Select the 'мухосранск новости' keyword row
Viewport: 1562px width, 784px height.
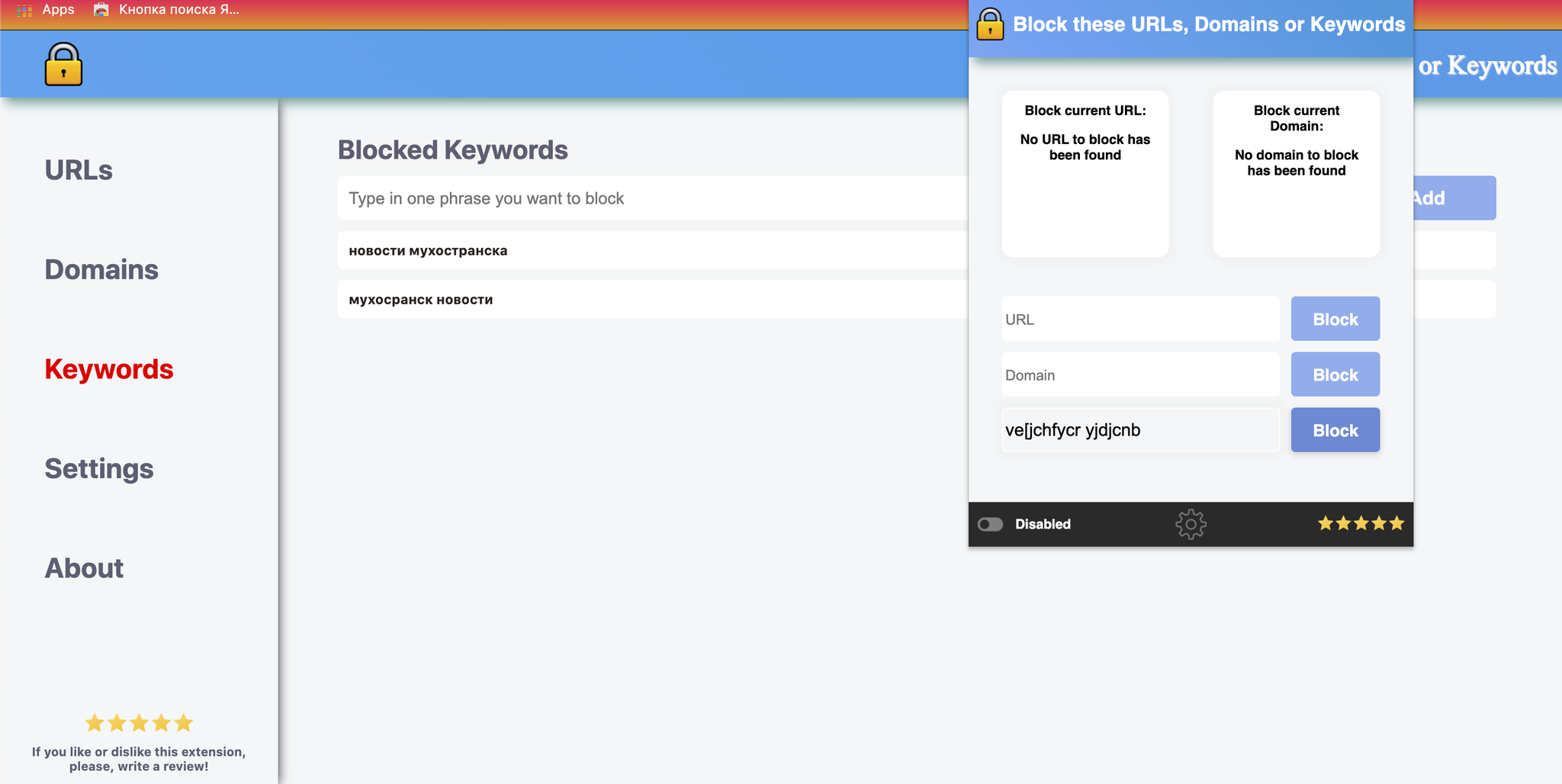coord(653,299)
